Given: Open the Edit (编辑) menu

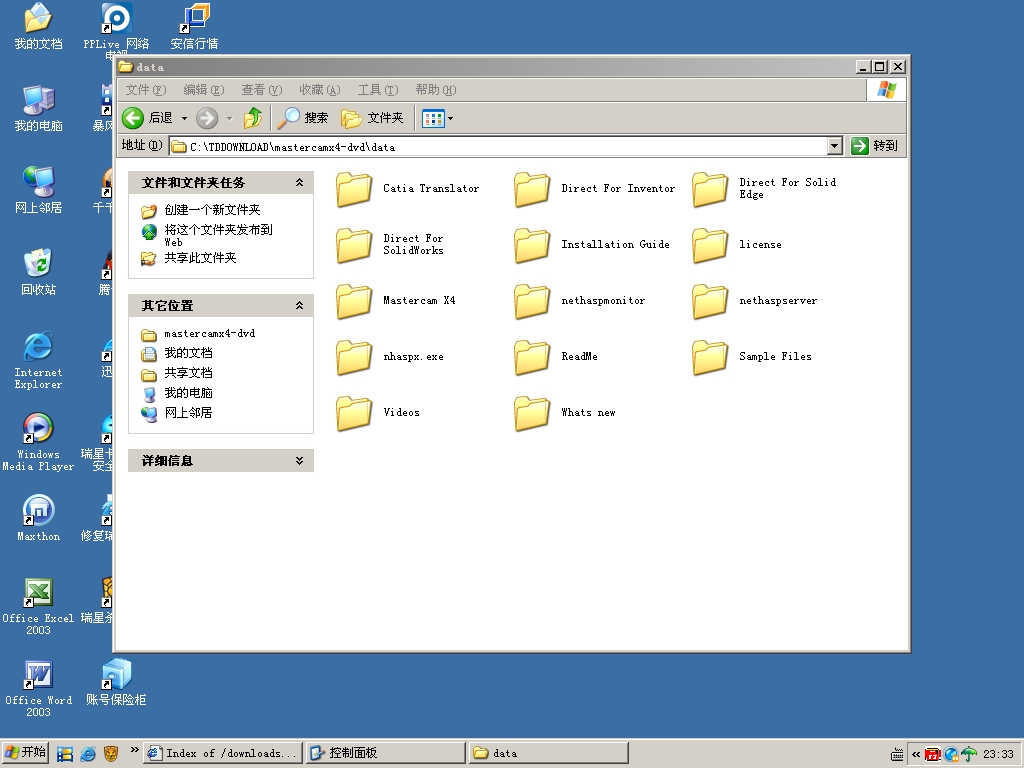Looking at the screenshot, I should click(204, 90).
